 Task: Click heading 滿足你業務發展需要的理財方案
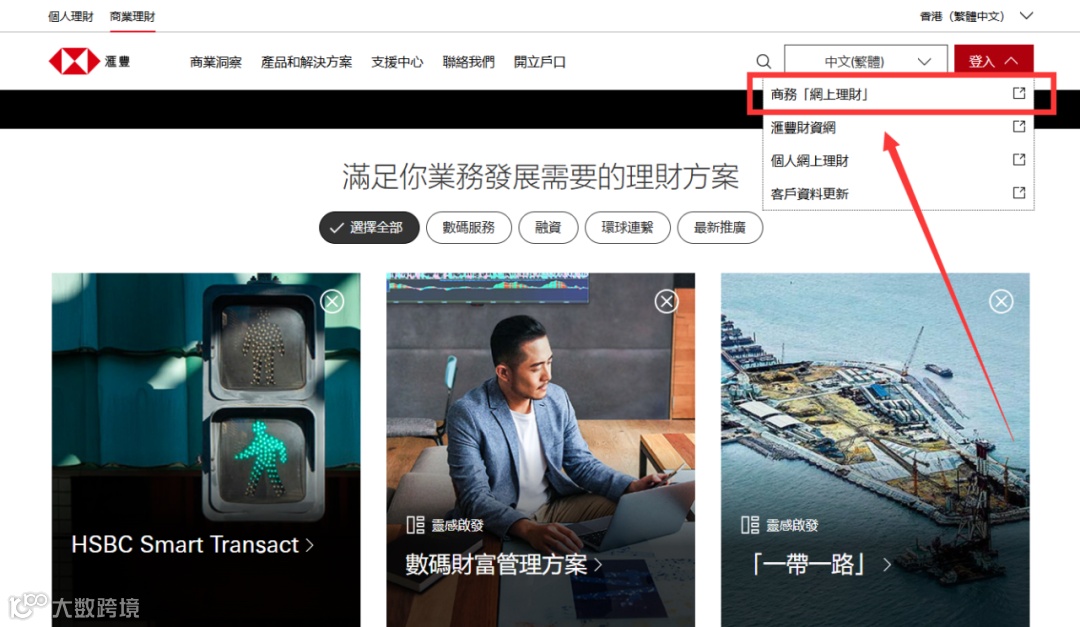pyautogui.click(x=541, y=177)
